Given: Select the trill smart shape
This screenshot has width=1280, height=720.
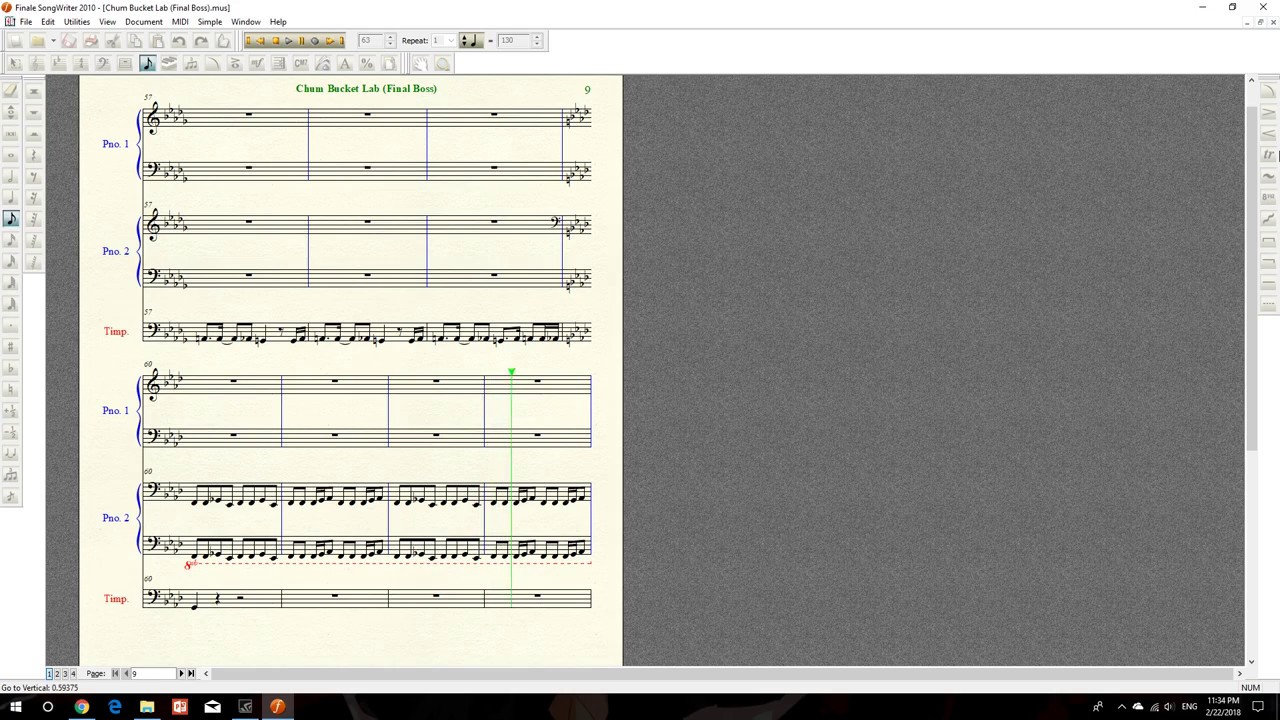Looking at the screenshot, I should pyautogui.click(x=1268, y=155).
